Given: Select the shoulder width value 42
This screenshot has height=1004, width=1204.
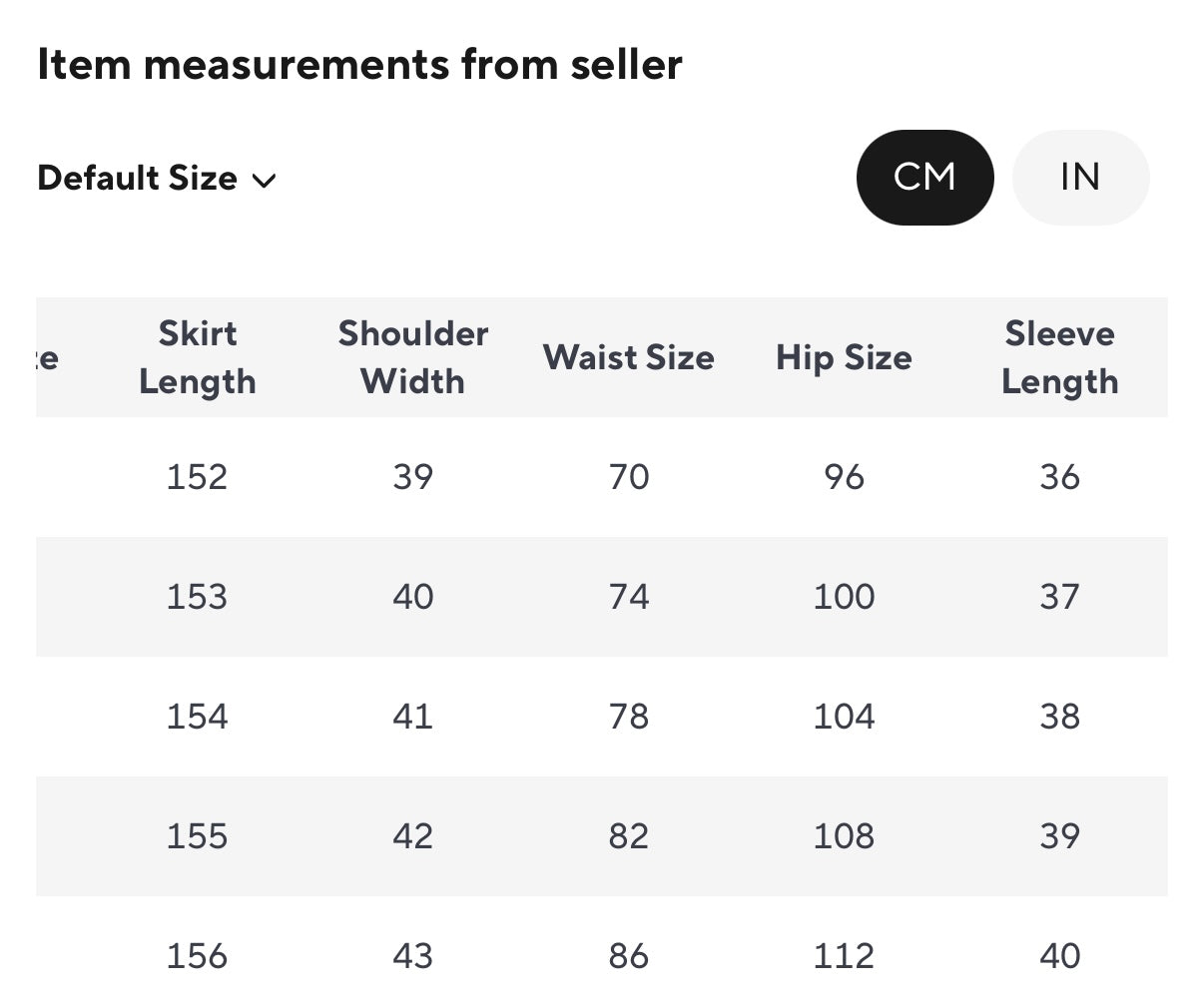Looking at the screenshot, I should [412, 836].
